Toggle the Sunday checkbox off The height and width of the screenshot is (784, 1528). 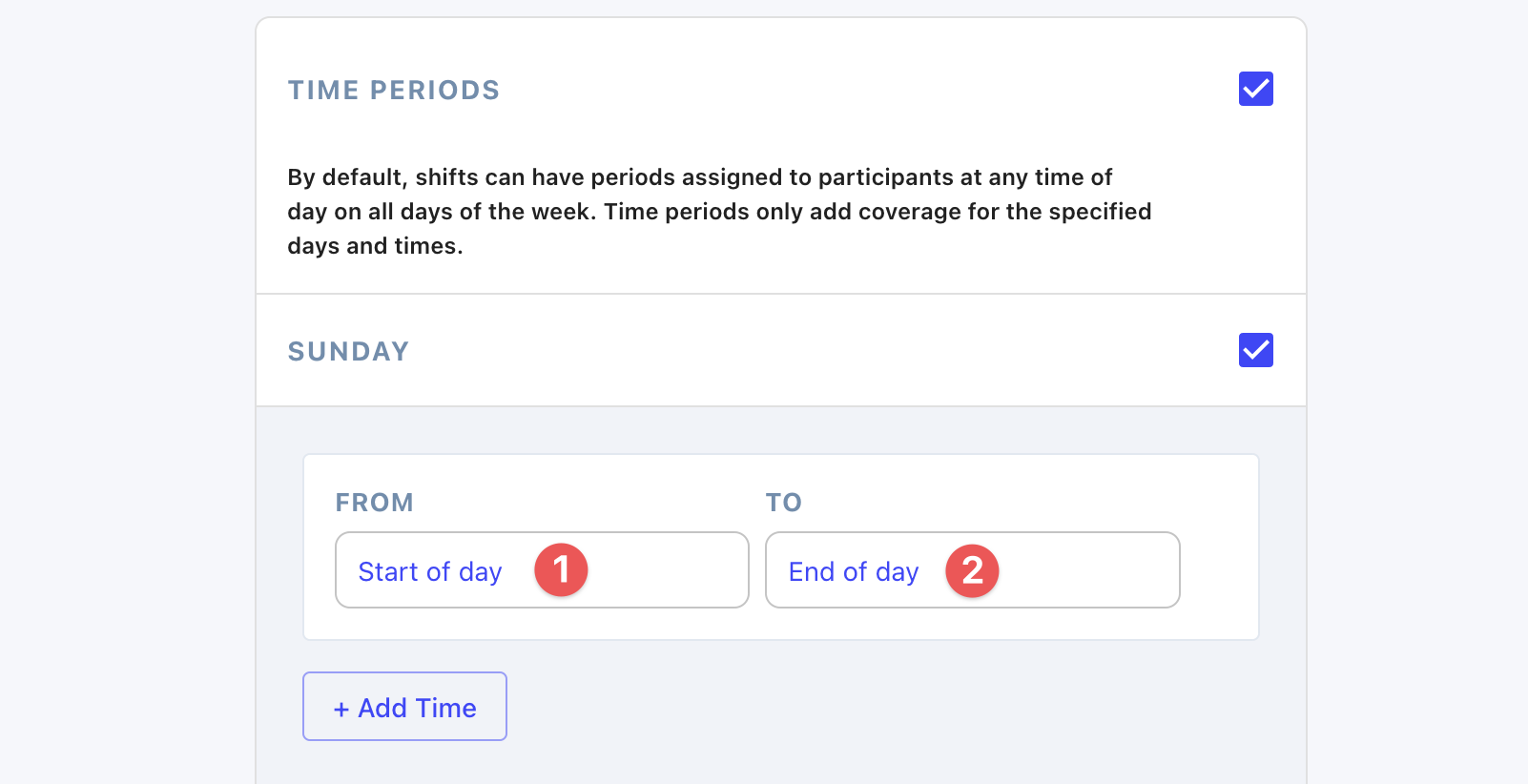pos(1255,350)
